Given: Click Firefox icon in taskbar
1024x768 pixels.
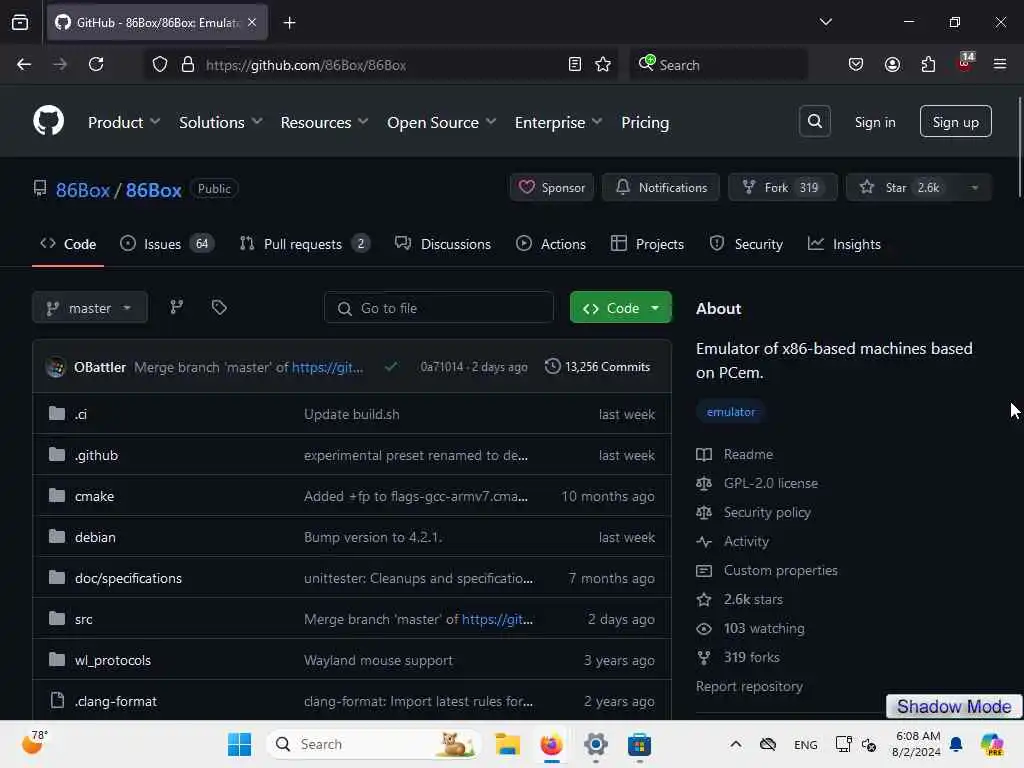Looking at the screenshot, I should [551, 744].
